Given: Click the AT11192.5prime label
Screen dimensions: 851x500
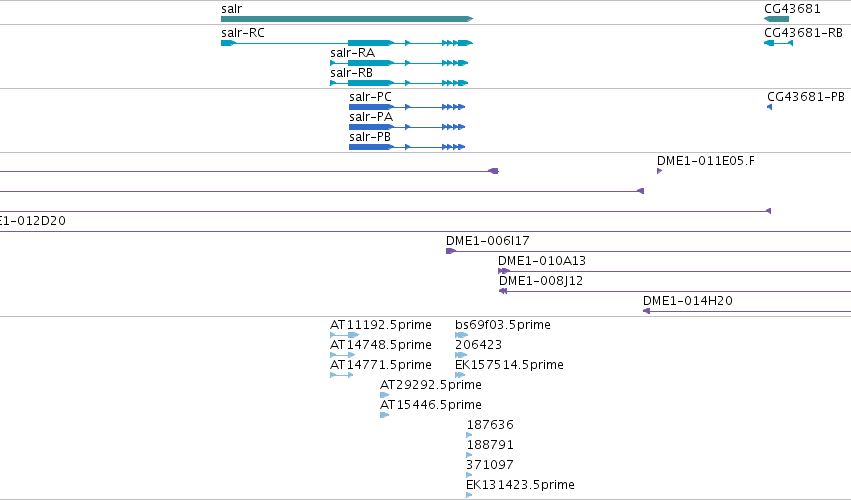Looking at the screenshot, I should [381, 325].
